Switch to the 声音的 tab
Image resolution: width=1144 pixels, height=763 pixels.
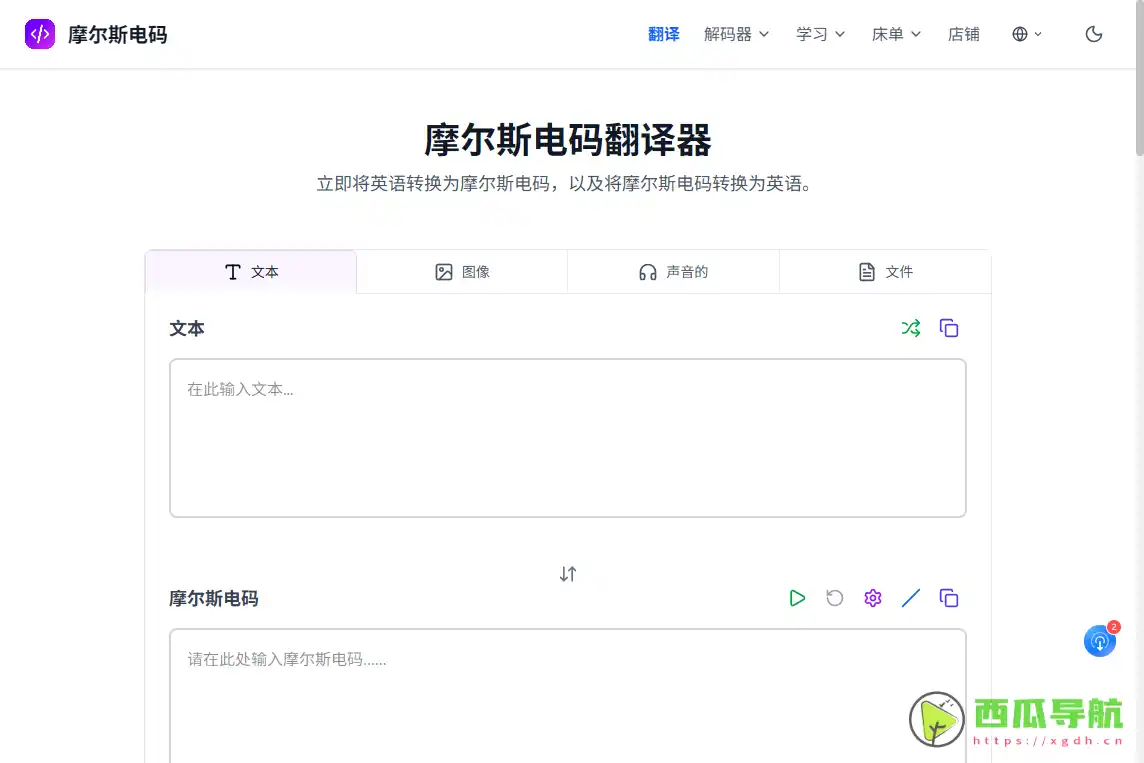[673, 272]
